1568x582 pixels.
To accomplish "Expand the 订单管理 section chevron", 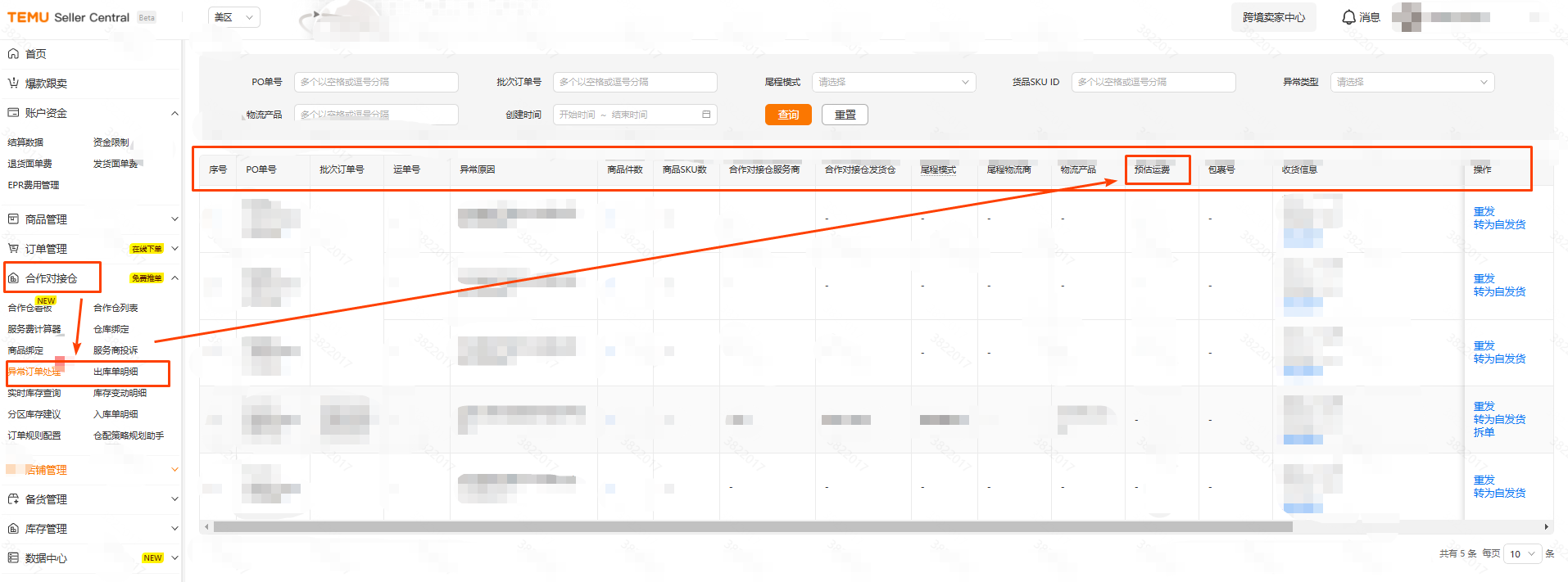I will point(174,249).
